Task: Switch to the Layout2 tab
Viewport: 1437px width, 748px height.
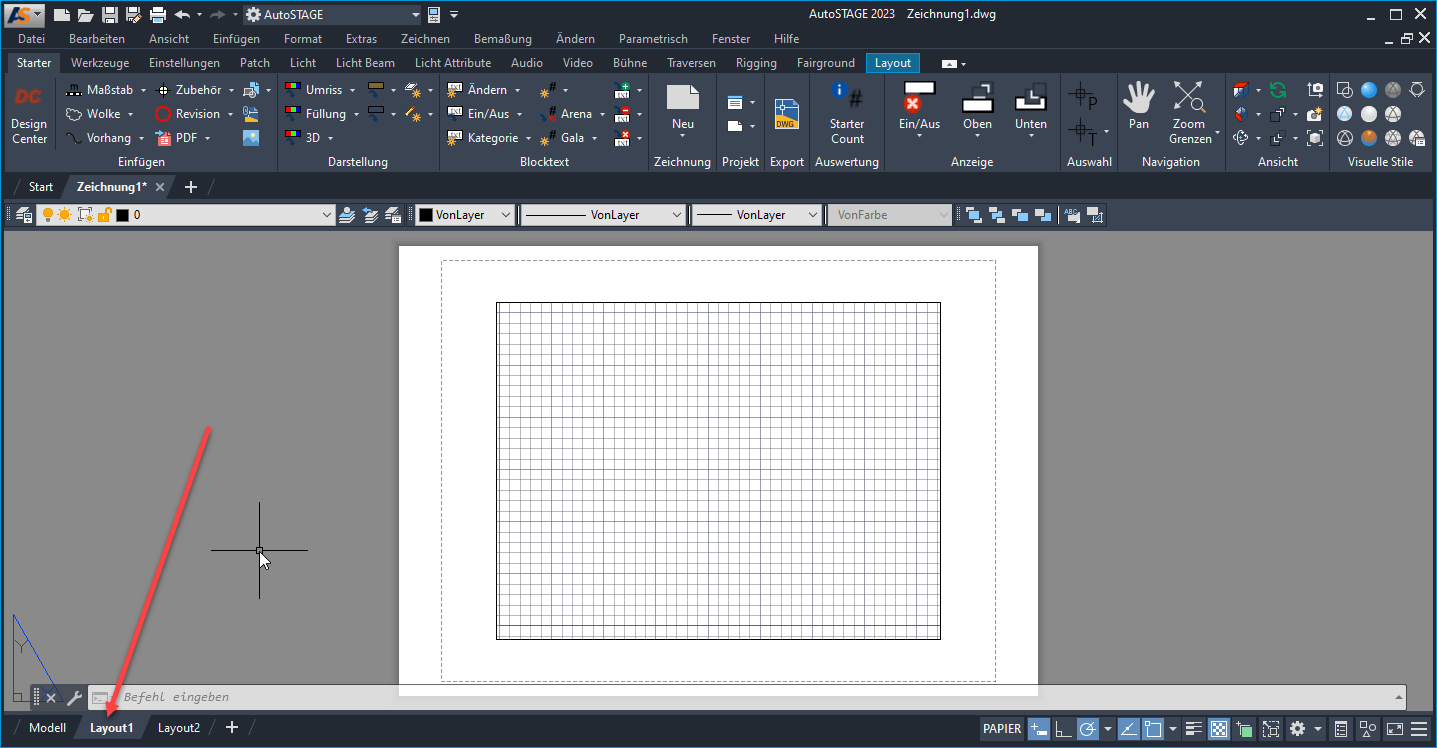Action: [x=179, y=728]
